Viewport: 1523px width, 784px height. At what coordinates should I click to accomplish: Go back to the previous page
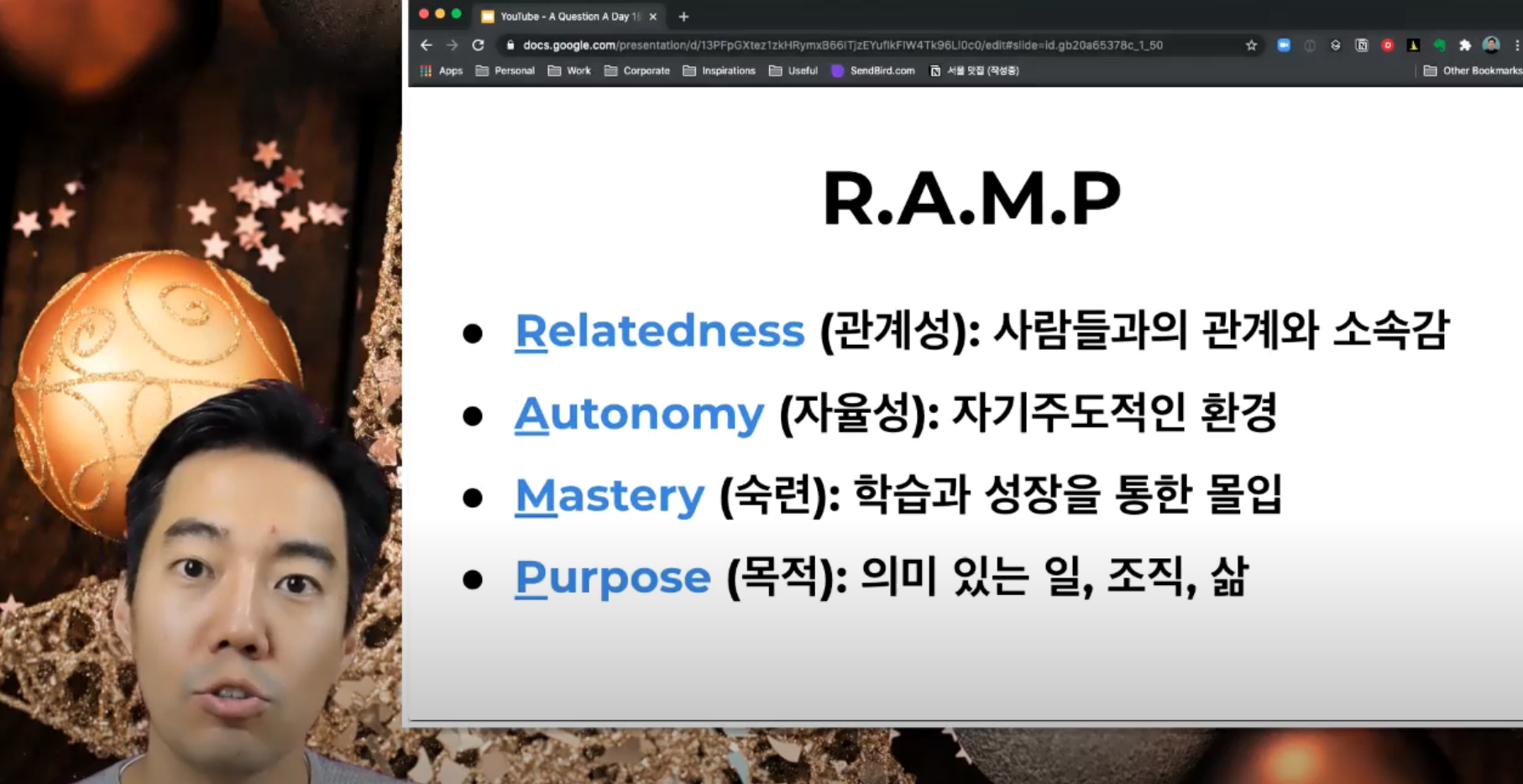click(427, 45)
